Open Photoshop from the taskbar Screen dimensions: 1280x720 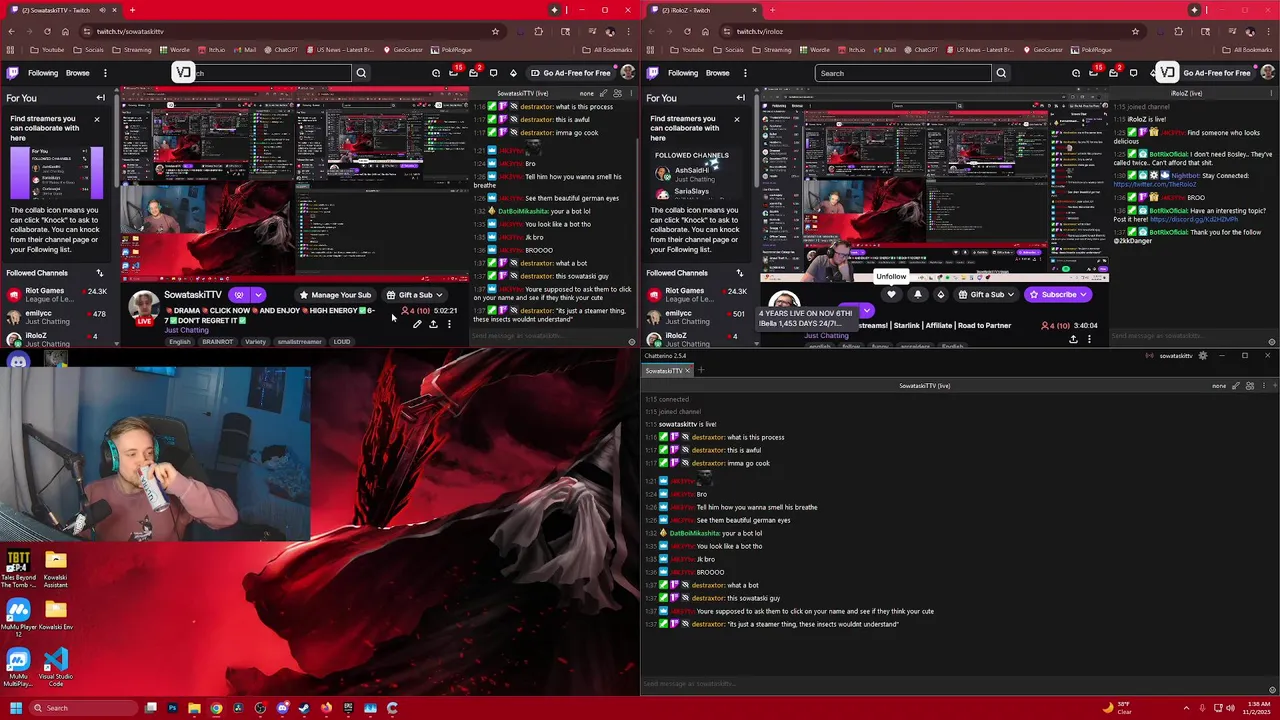pyautogui.click(x=172, y=708)
